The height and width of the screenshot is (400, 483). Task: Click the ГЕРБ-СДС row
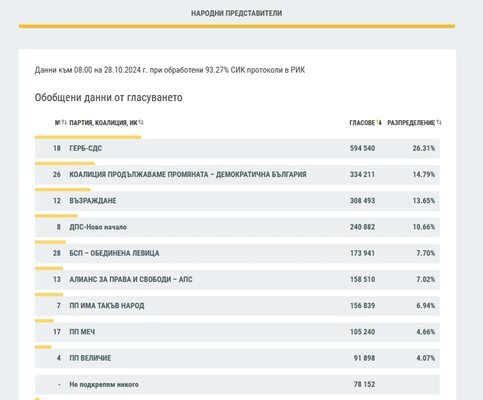point(237,148)
